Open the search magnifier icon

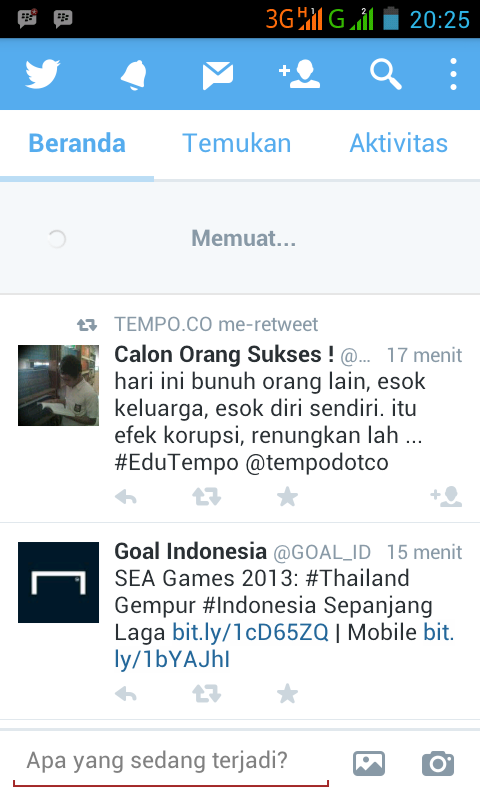385,74
